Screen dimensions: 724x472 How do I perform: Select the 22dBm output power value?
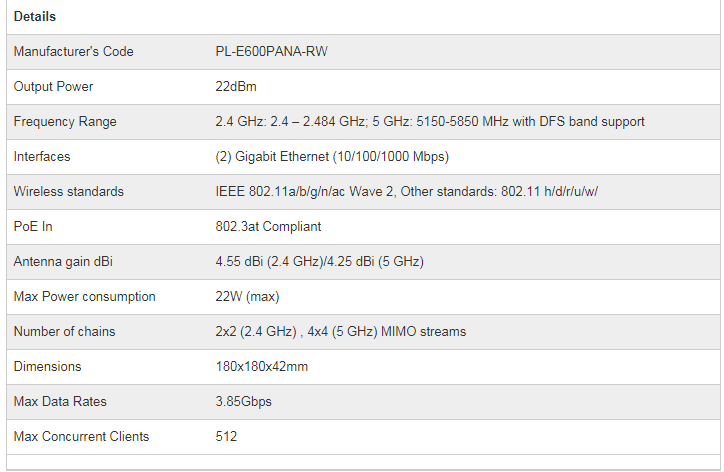(x=236, y=87)
